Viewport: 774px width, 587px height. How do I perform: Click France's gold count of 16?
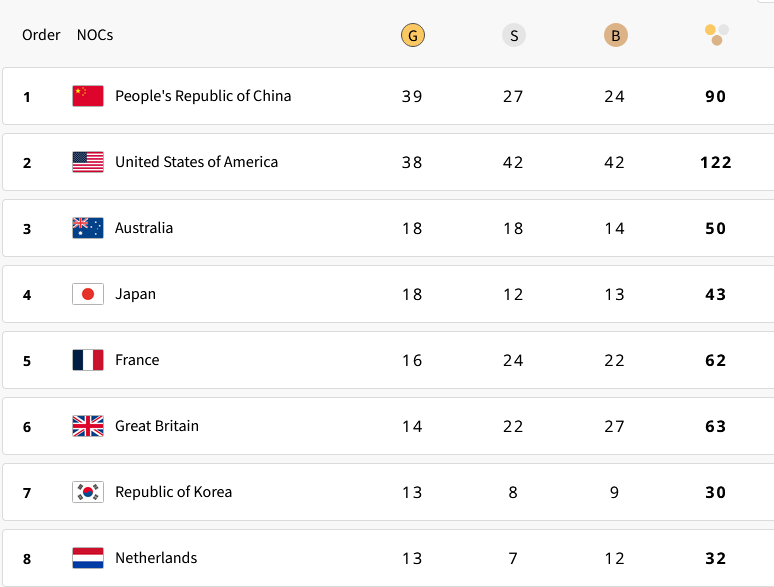coord(412,360)
